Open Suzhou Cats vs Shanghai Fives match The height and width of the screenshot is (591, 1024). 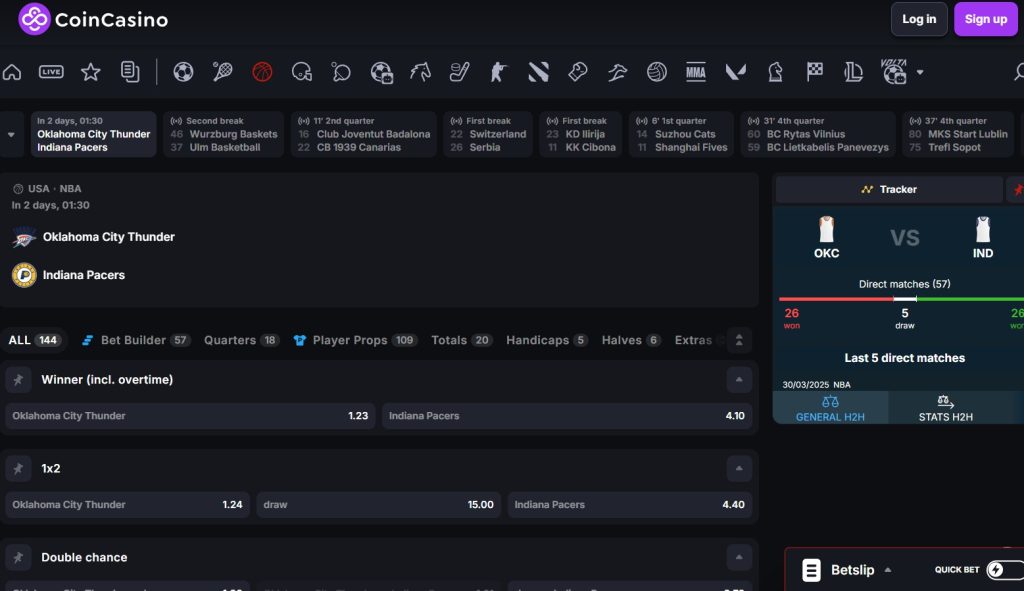681,135
